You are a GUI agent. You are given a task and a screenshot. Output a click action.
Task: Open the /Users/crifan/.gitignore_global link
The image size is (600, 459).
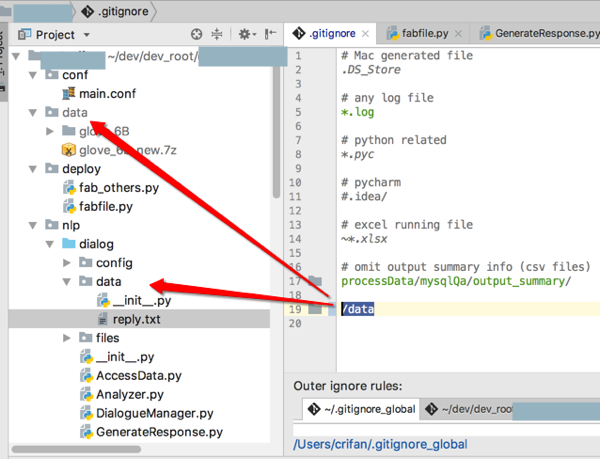click(380, 444)
